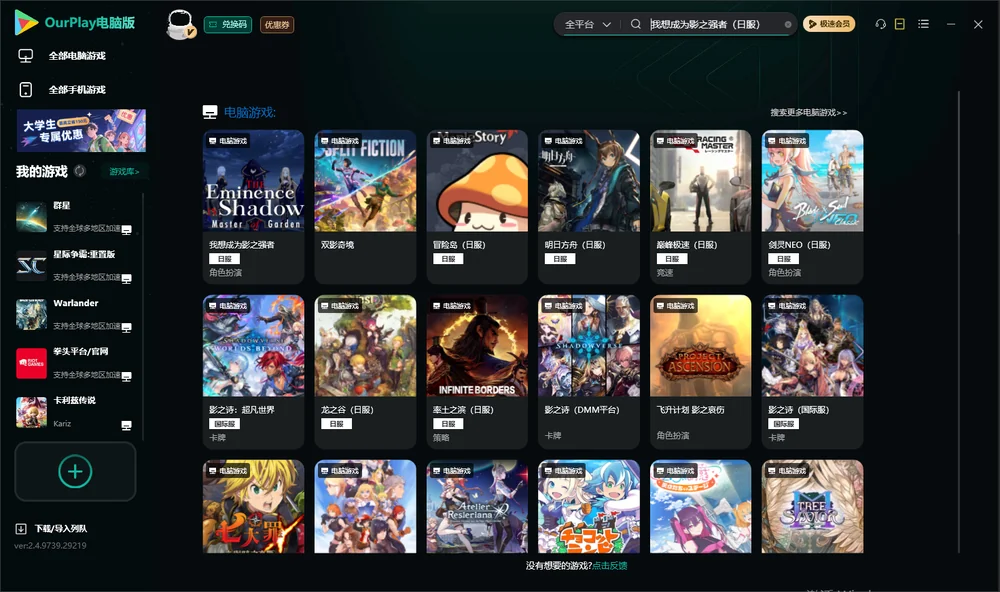Click 搜索更多电脑游戏>> link

(809, 112)
